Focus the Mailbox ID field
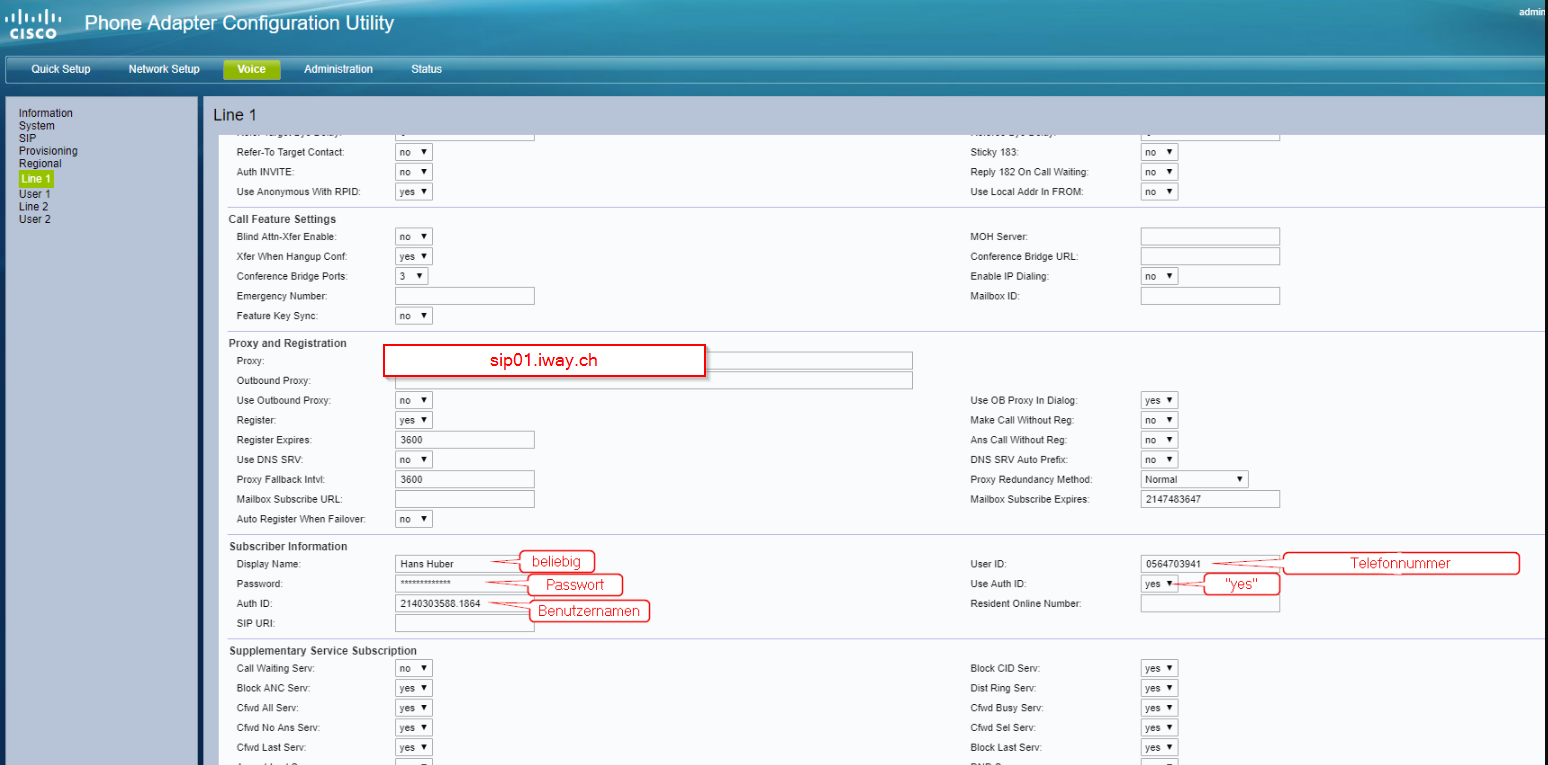This screenshot has height=765, width=1548. click(1210, 296)
